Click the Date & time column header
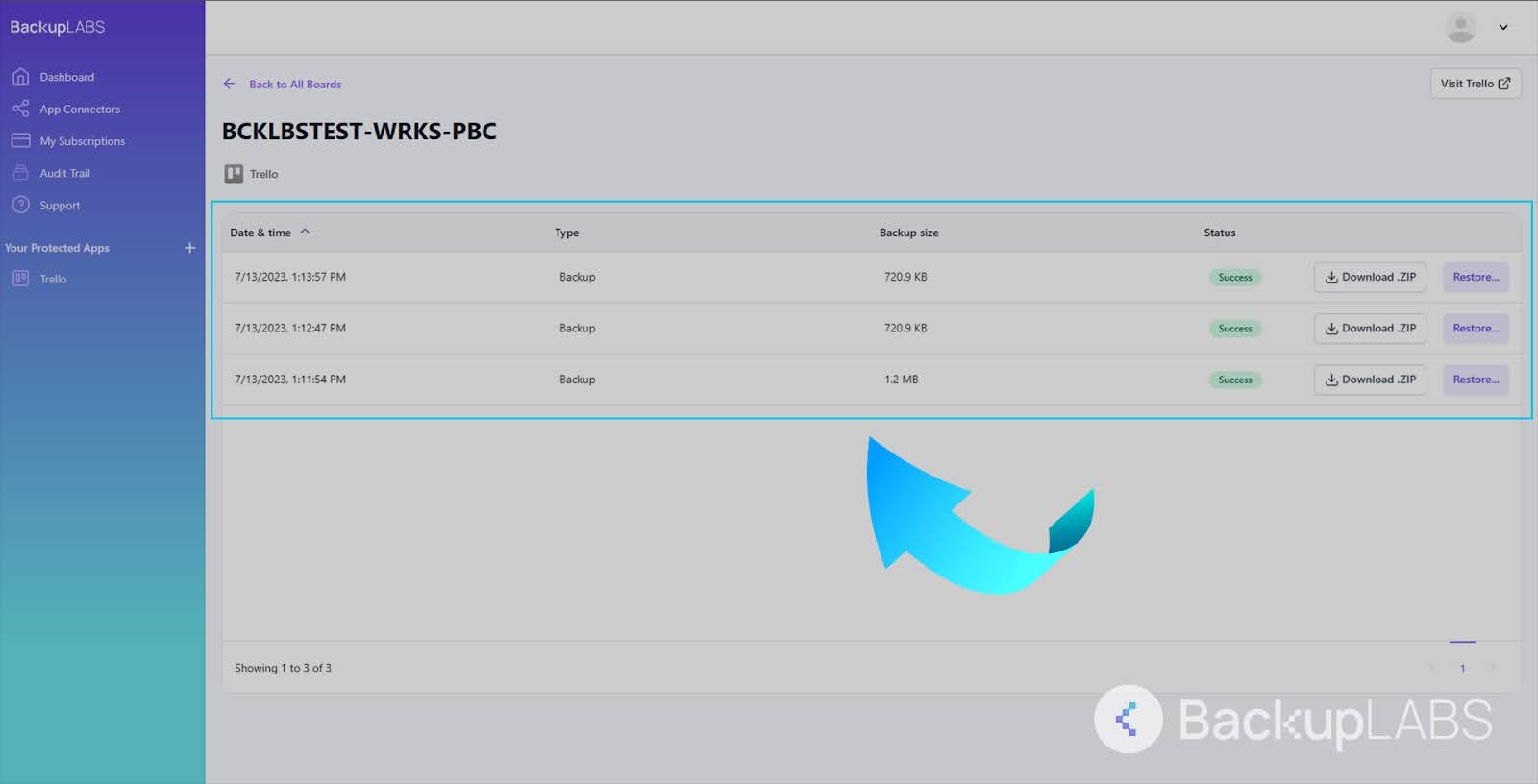The image size is (1538, 784). click(260, 233)
